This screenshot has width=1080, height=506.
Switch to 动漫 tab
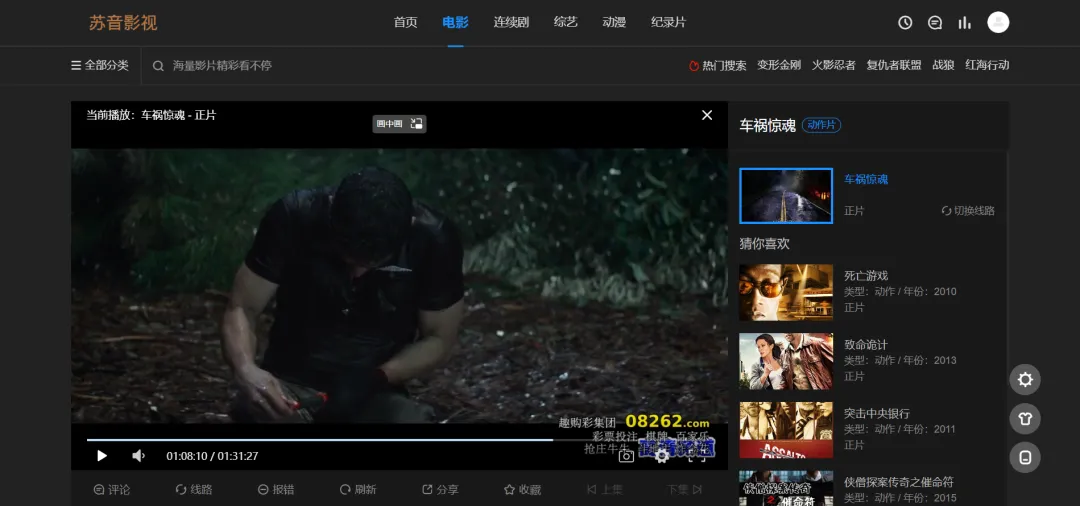tap(614, 23)
